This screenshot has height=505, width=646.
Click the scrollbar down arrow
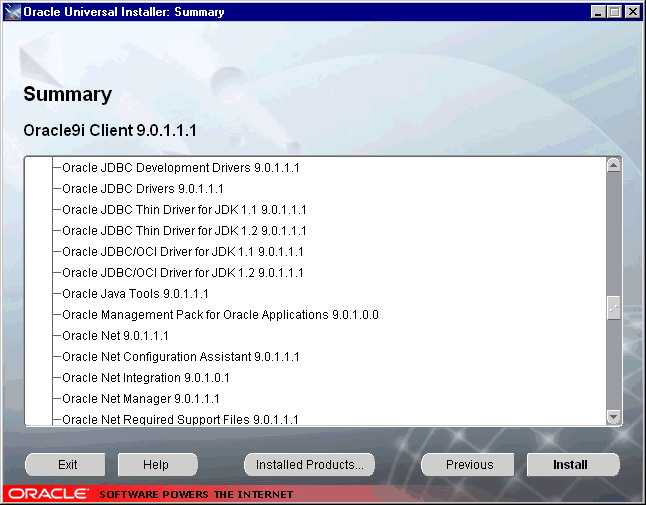click(x=613, y=417)
